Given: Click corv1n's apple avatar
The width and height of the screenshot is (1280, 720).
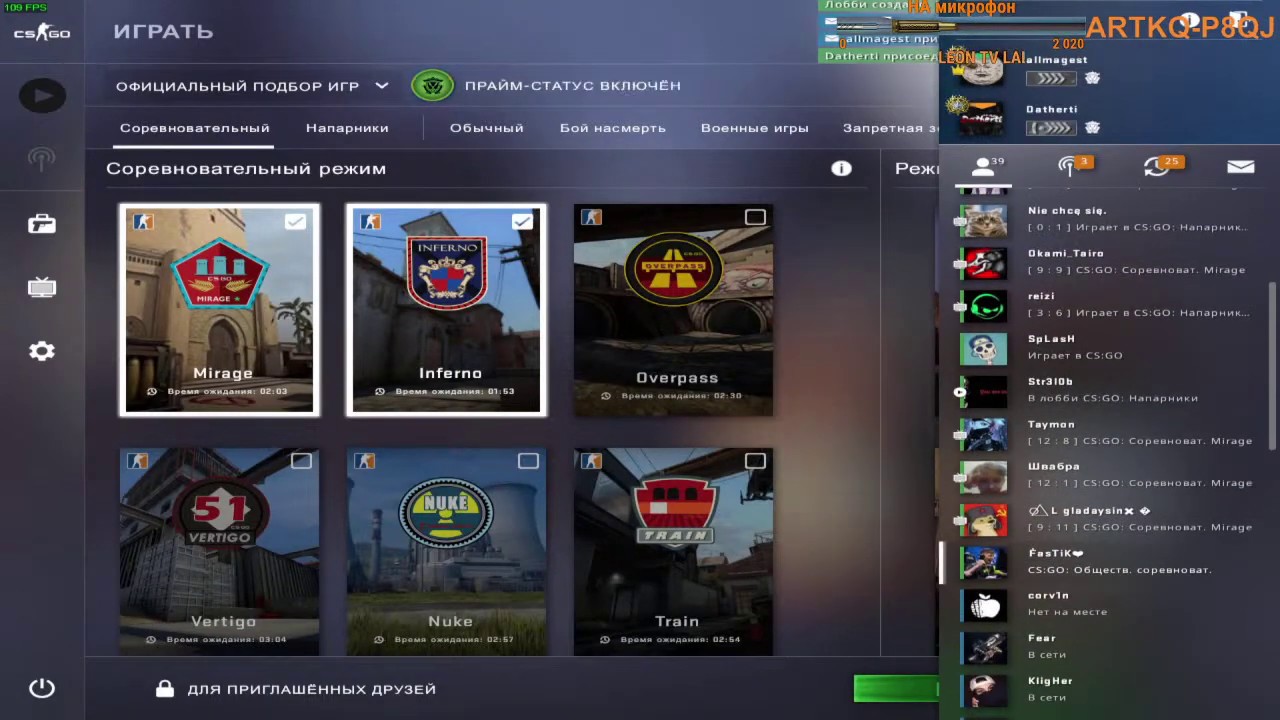Looking at the screenshot, I should click(984, 604).
